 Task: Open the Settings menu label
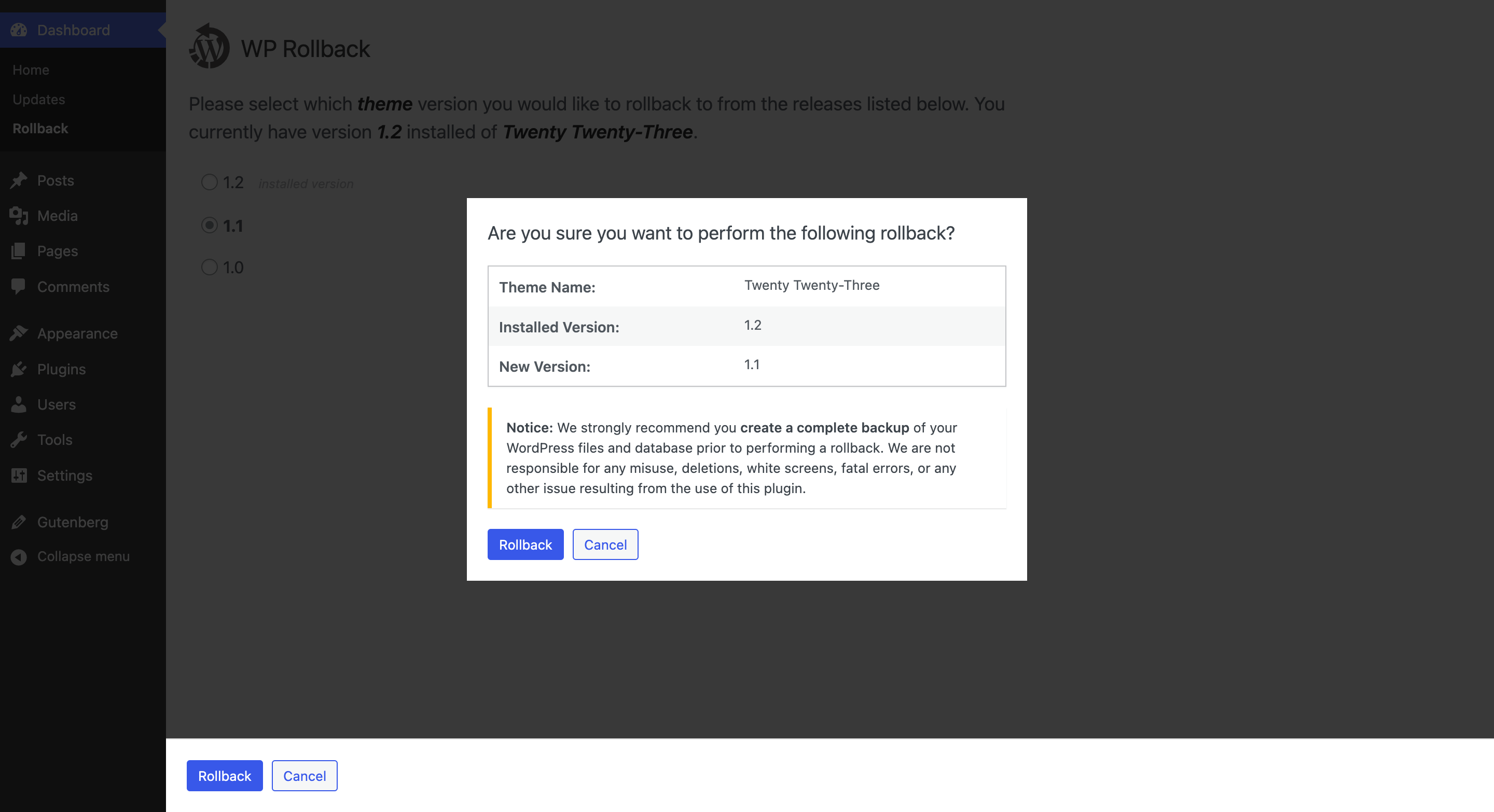click(64, 475)
